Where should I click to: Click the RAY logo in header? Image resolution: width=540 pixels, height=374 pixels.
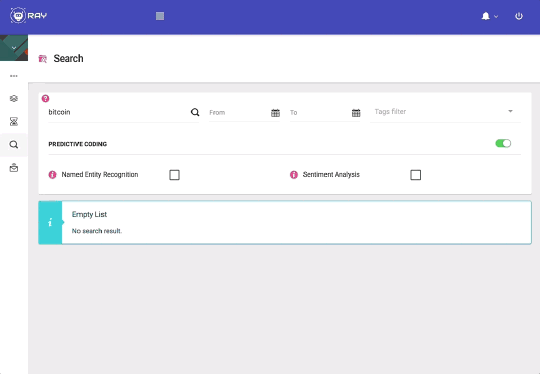(29, 15)
